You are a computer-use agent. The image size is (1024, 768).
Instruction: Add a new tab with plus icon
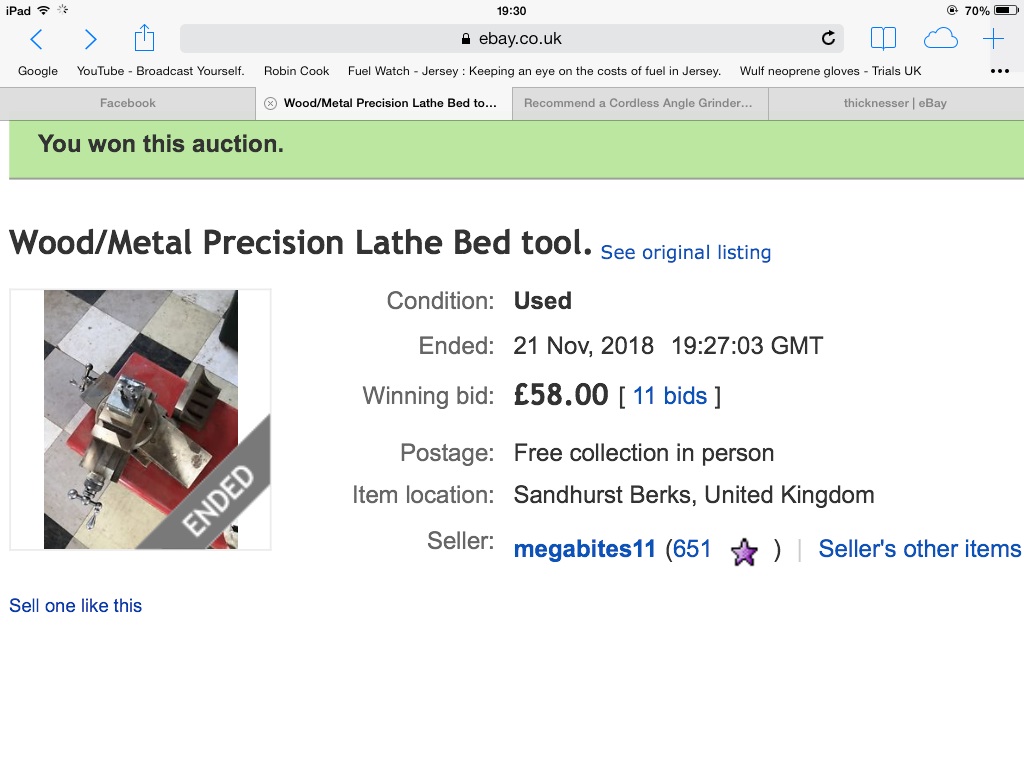[993, 39]
